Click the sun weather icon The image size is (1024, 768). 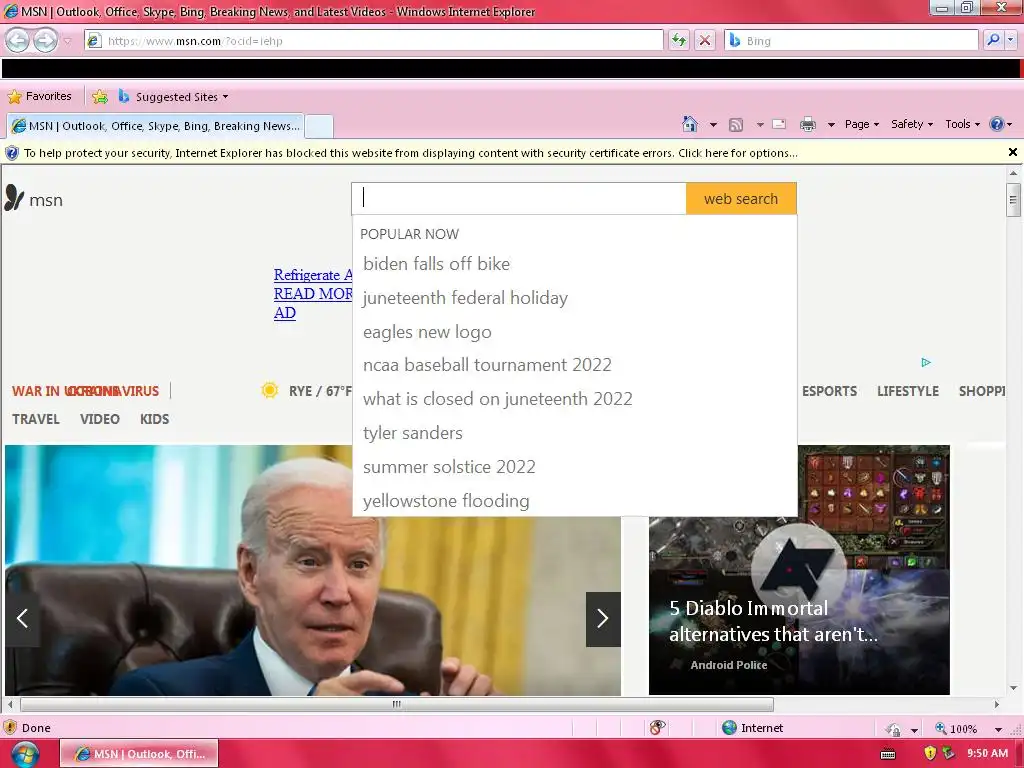click(x=269, y=390)
